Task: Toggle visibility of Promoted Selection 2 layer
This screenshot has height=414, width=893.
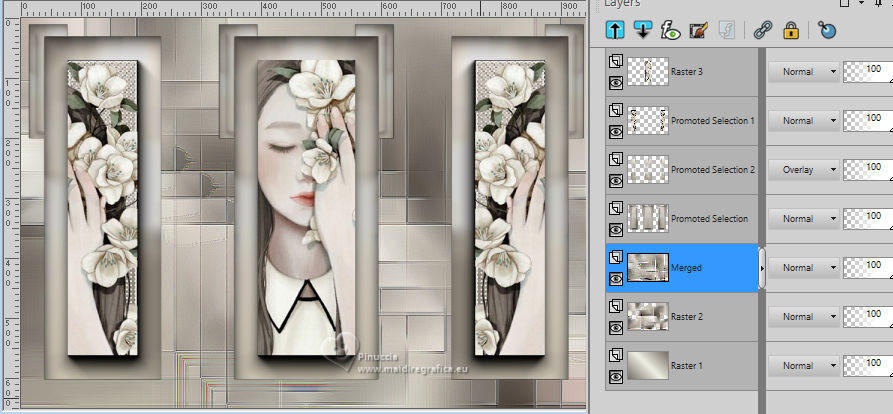Action: coord(616,181)
